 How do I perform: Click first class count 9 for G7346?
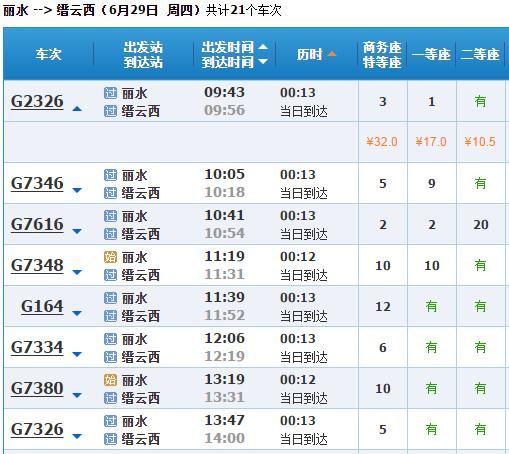(x=432, y=184)
